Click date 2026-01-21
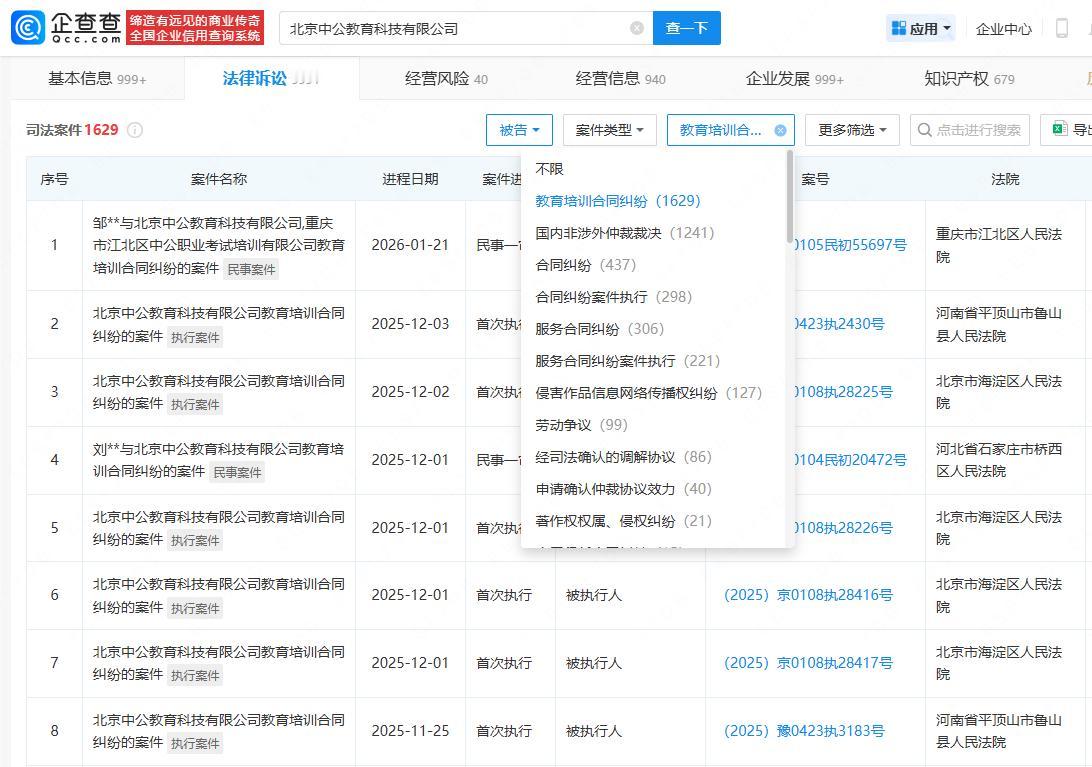 410,245
